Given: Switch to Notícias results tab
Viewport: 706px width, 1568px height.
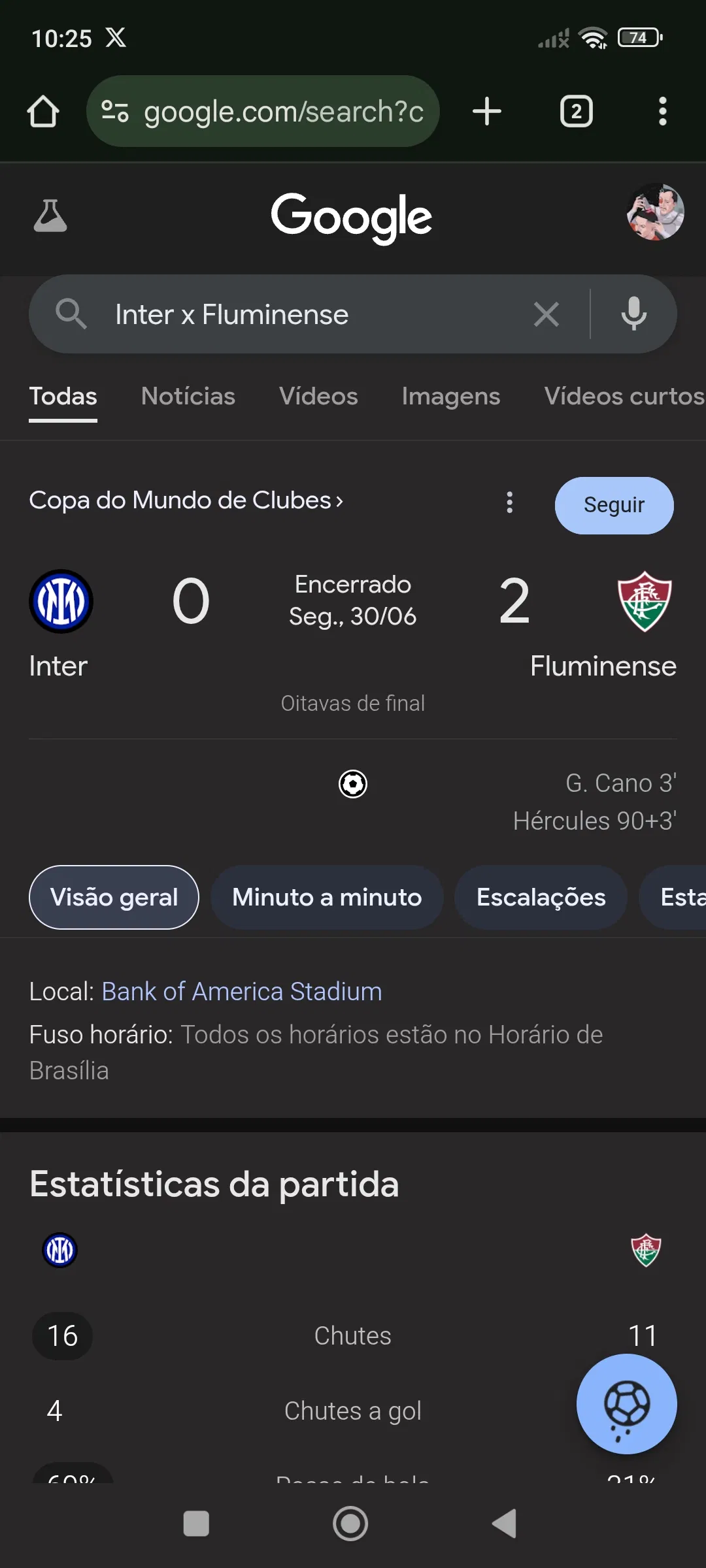Looking at the screenshot, I should [188, 397].
